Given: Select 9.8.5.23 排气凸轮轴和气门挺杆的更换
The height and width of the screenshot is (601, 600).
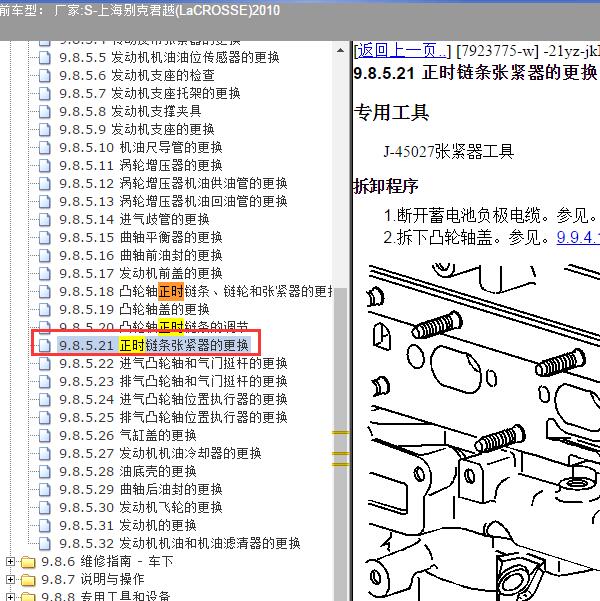Looking at the screenshot, I should [x=173, y=381].
